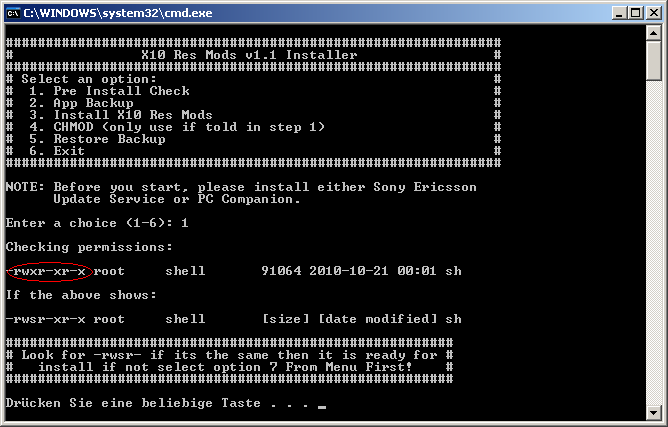
Task: Click 'Update Service or PC Companion.' line
Action: pyautogui.click(x=177, y=199)
